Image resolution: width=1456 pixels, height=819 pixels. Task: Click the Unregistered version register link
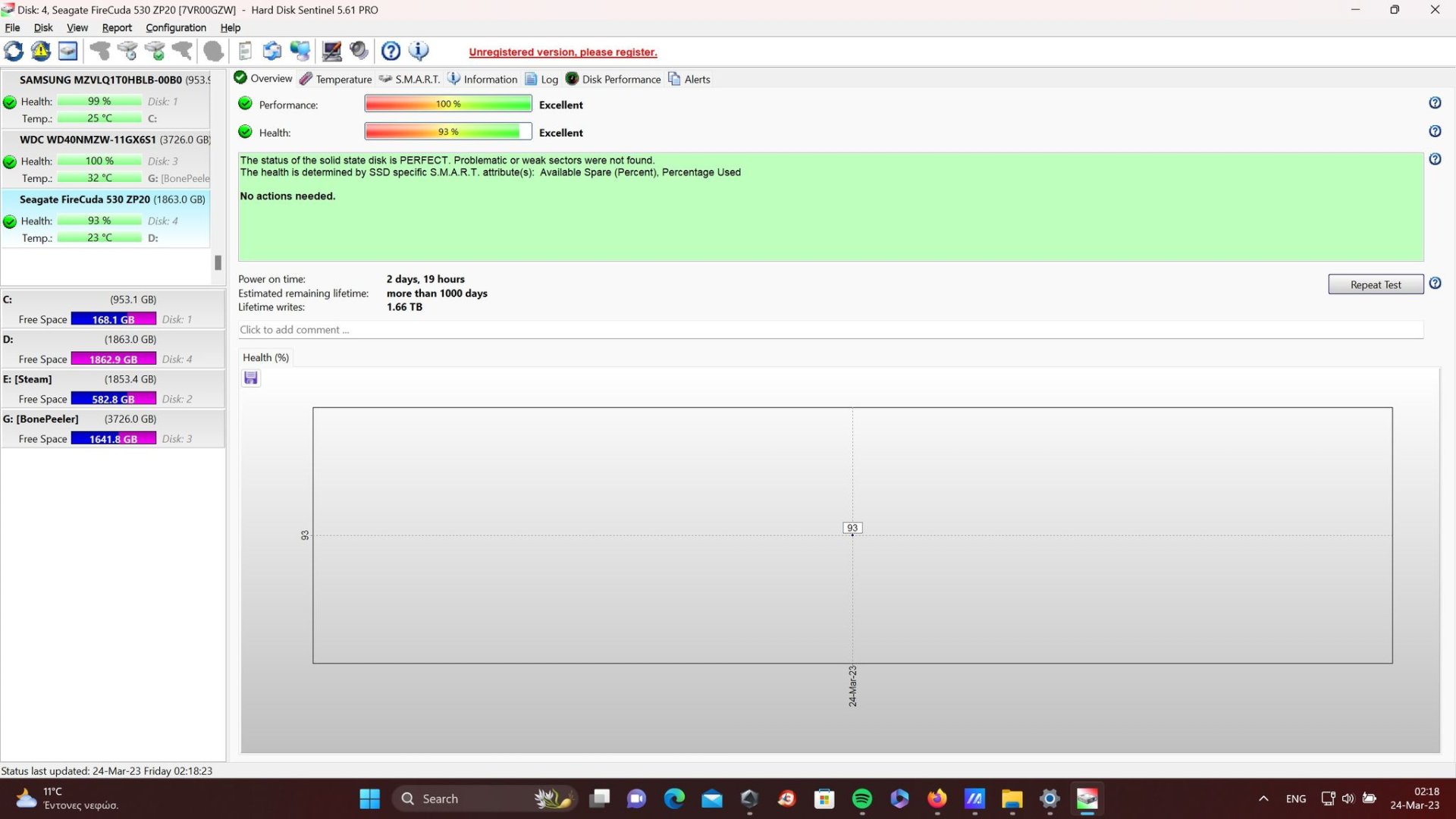tap(563, 52)
